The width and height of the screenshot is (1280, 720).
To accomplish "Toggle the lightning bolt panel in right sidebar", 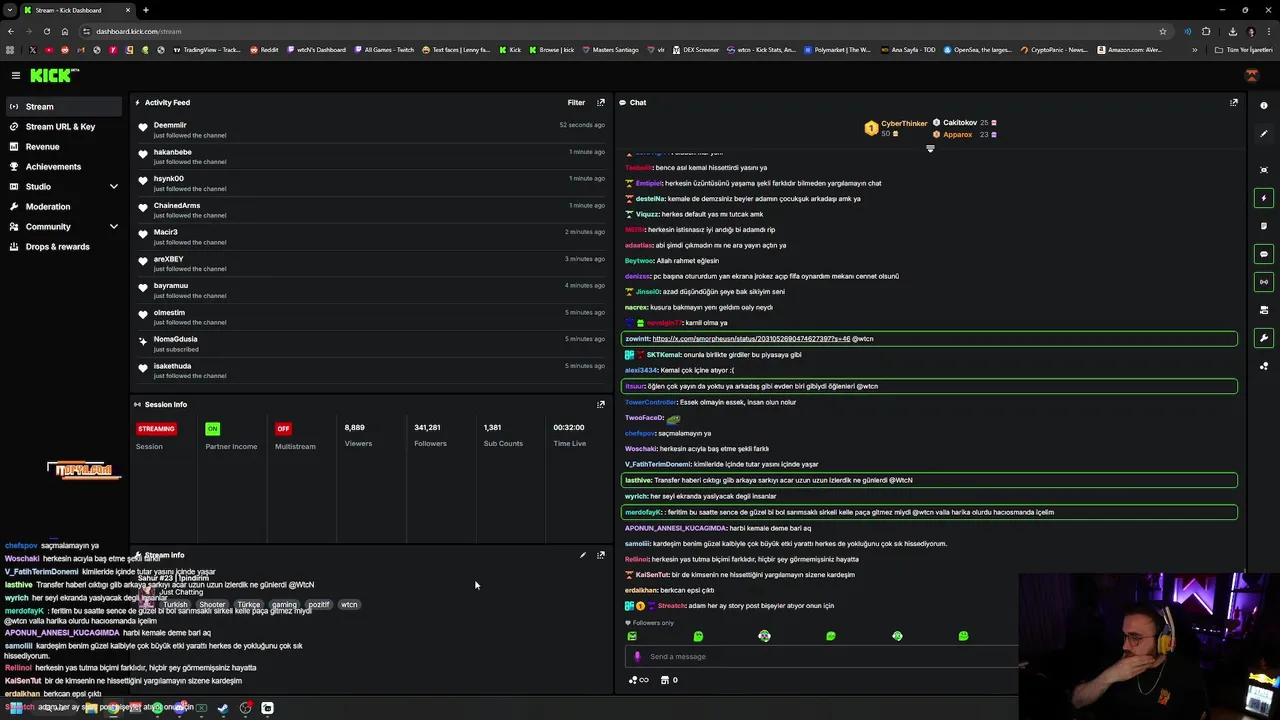I will [x=1264, y=198].
